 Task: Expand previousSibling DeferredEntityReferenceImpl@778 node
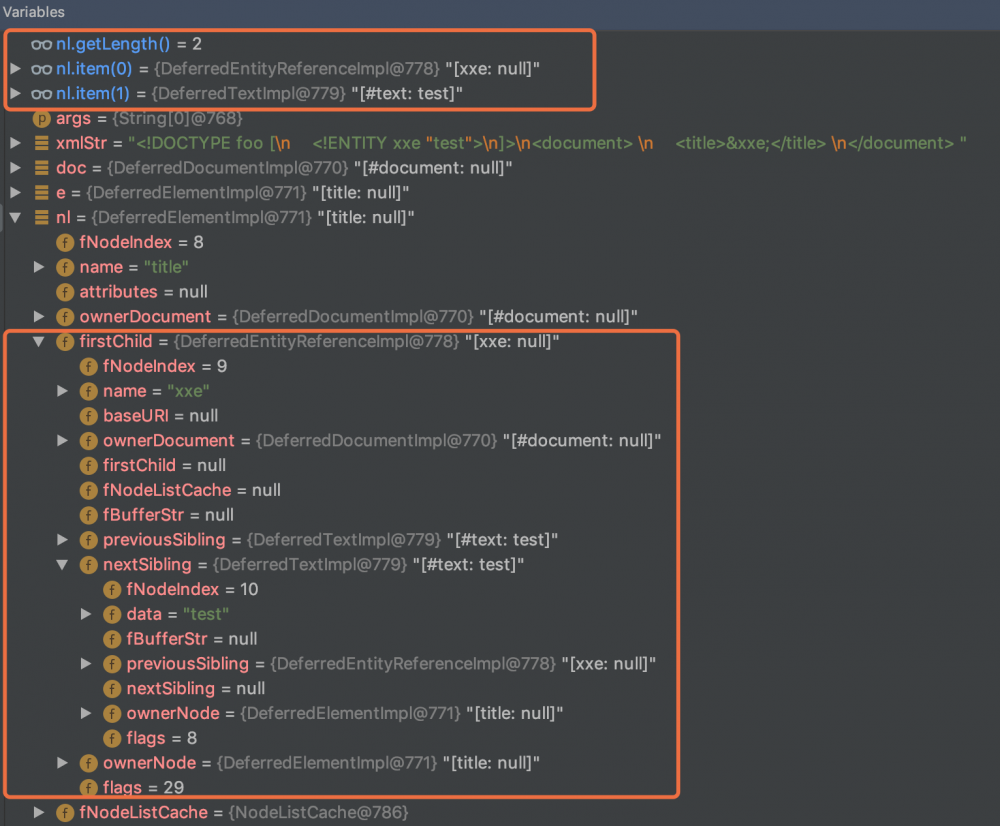click(86, 663)
